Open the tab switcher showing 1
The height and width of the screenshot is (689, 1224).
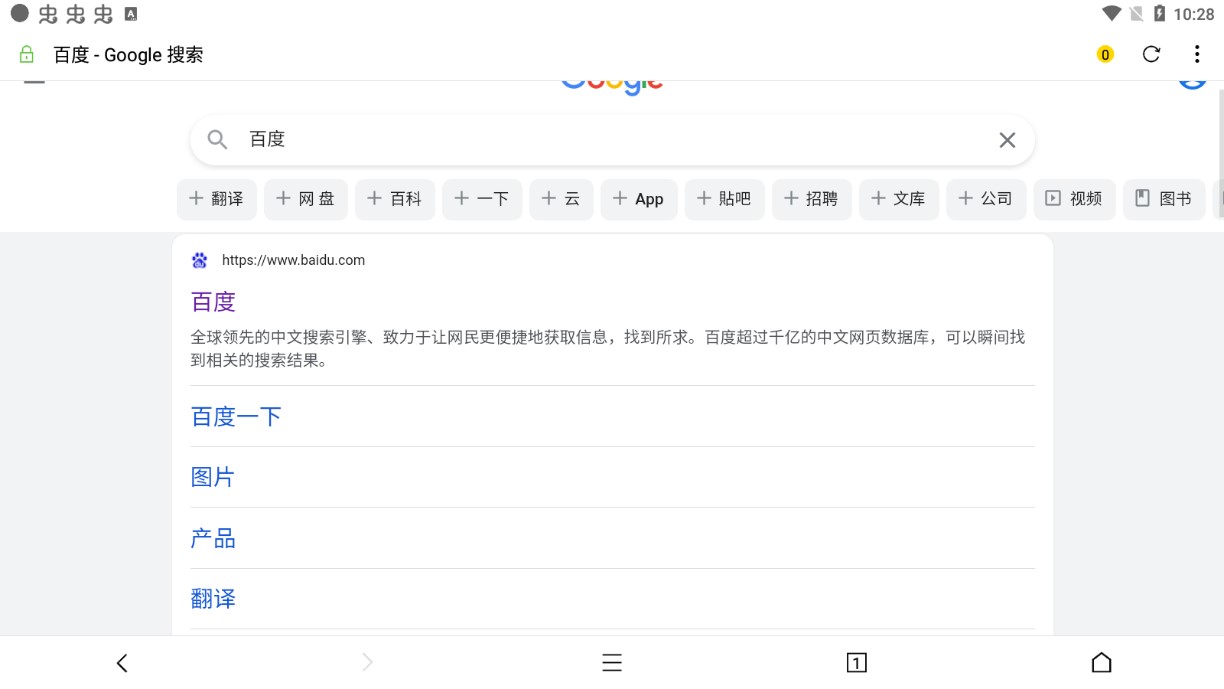(856, 663)
